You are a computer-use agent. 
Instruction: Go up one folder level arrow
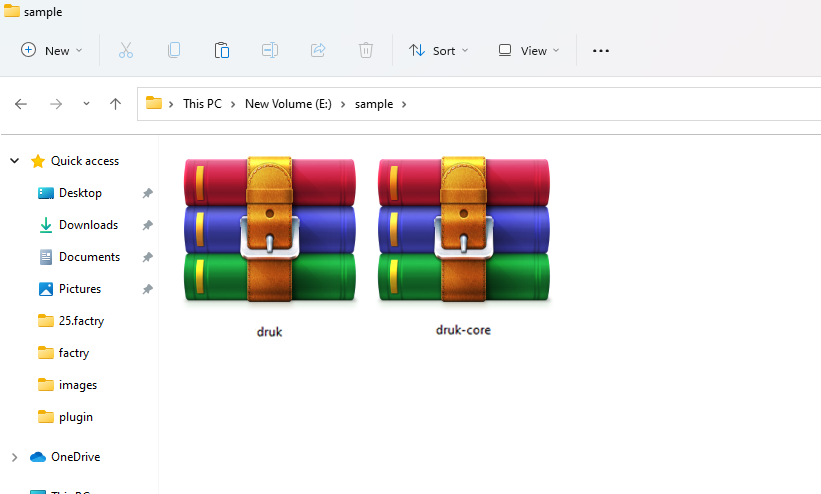click(115, 104)
